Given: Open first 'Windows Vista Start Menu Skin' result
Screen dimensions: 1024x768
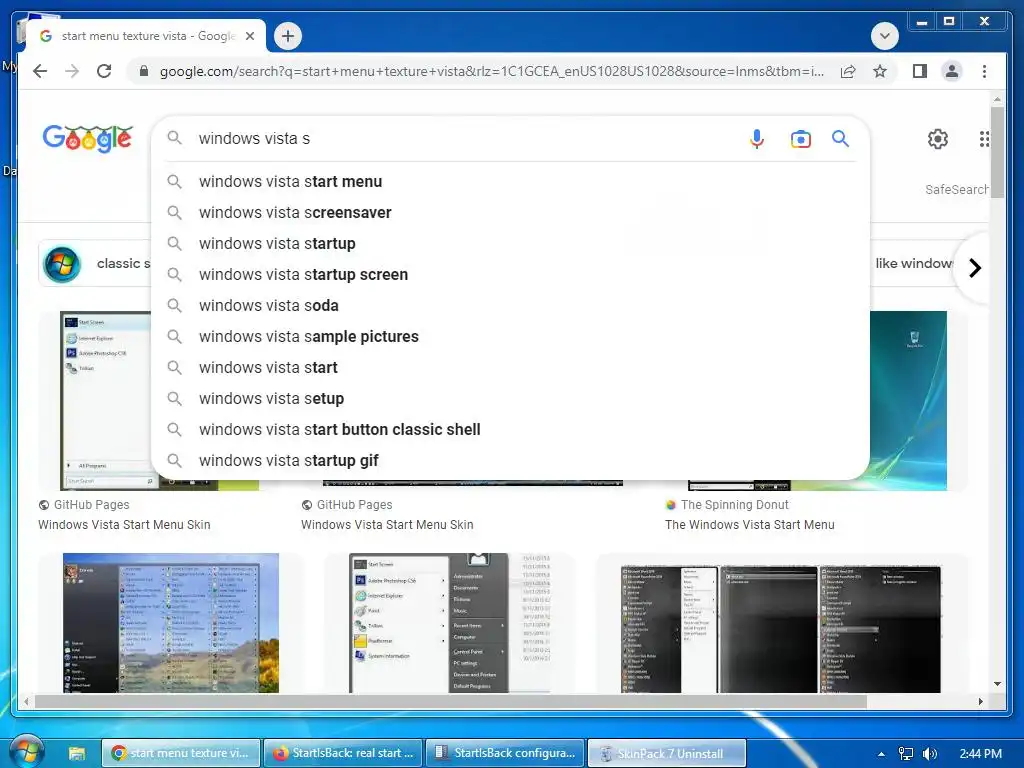Looking at the screenshot, I should [124, 524].
